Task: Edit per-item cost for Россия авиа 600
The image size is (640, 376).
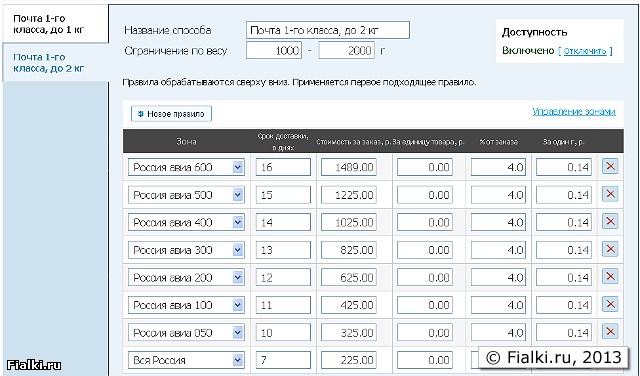Action: (425, 167)
